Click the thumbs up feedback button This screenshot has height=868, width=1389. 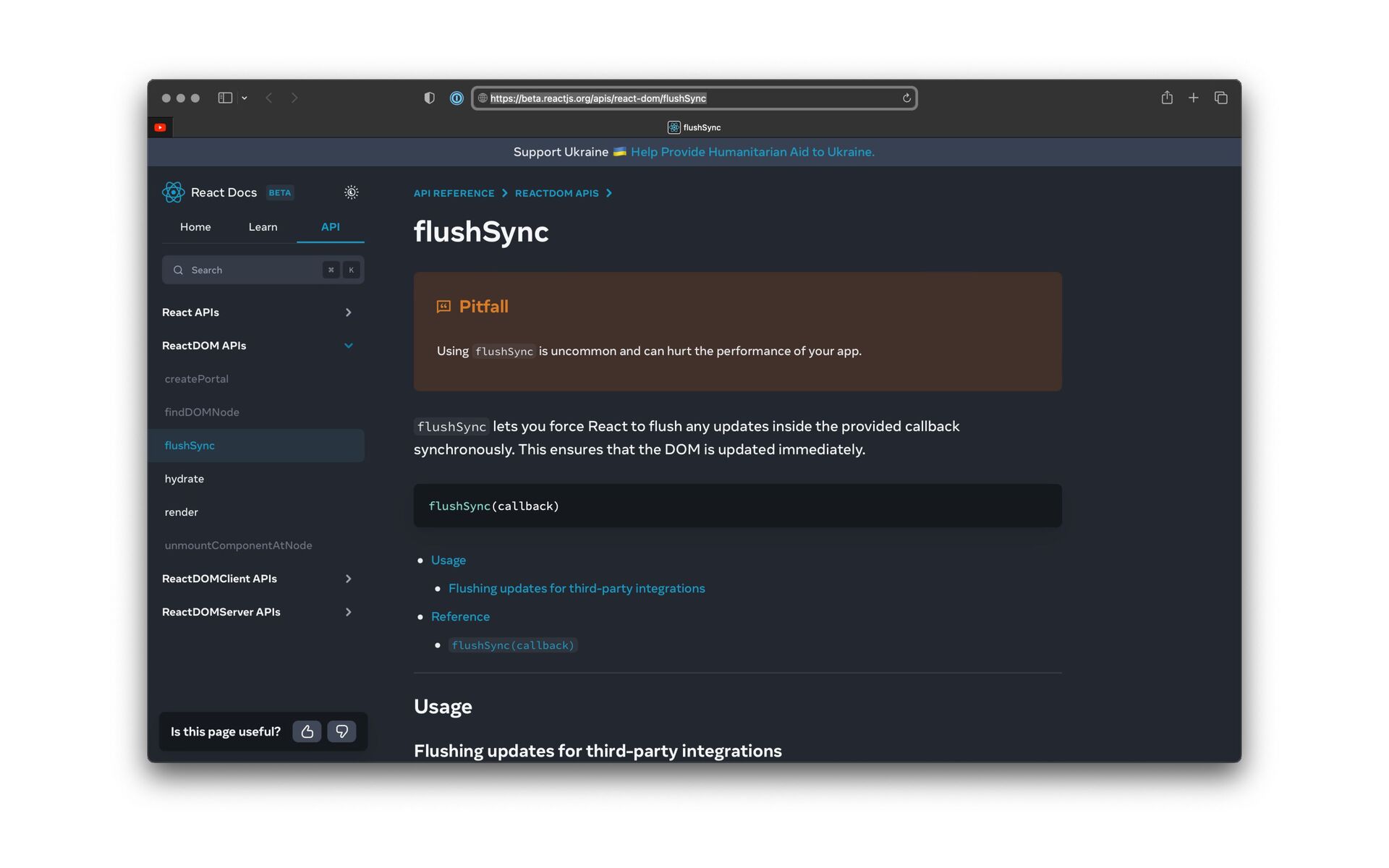coord(307,731)
